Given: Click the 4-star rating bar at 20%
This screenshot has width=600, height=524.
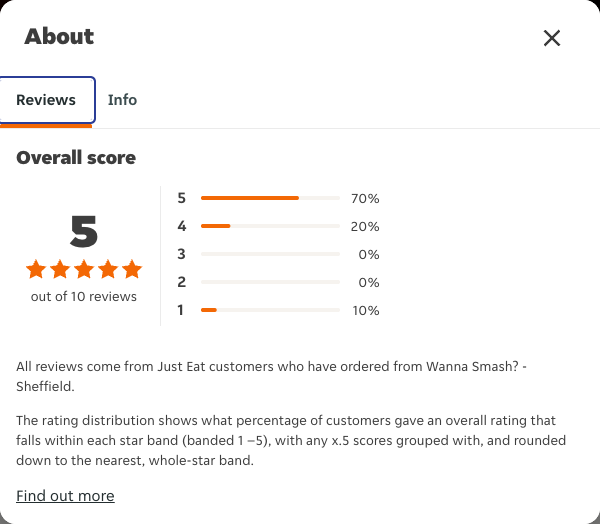Looking at the screenshot, I should 270,226.
